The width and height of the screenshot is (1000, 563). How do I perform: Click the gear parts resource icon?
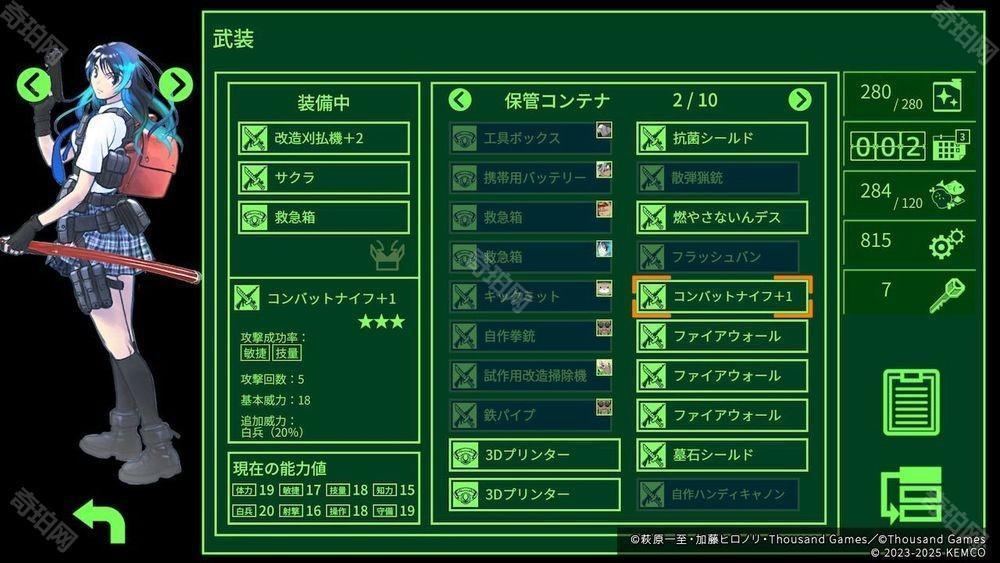[x=946, y=243]
